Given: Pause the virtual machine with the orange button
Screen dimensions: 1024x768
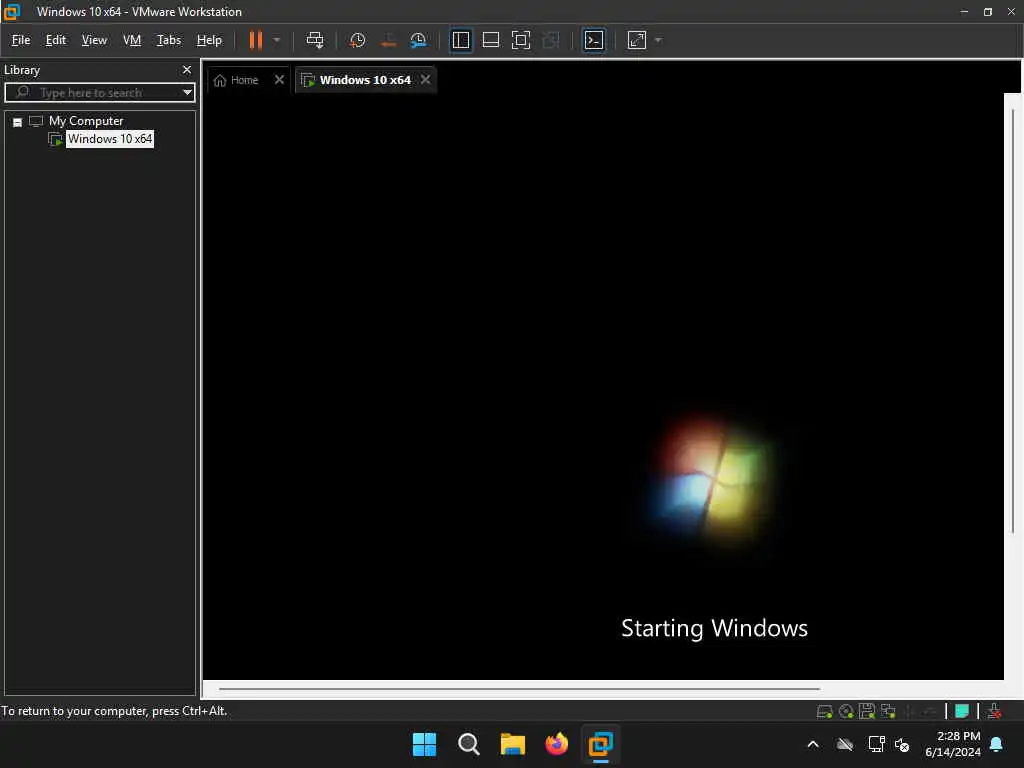Looking at the screenshot, I should click(255, 40).
